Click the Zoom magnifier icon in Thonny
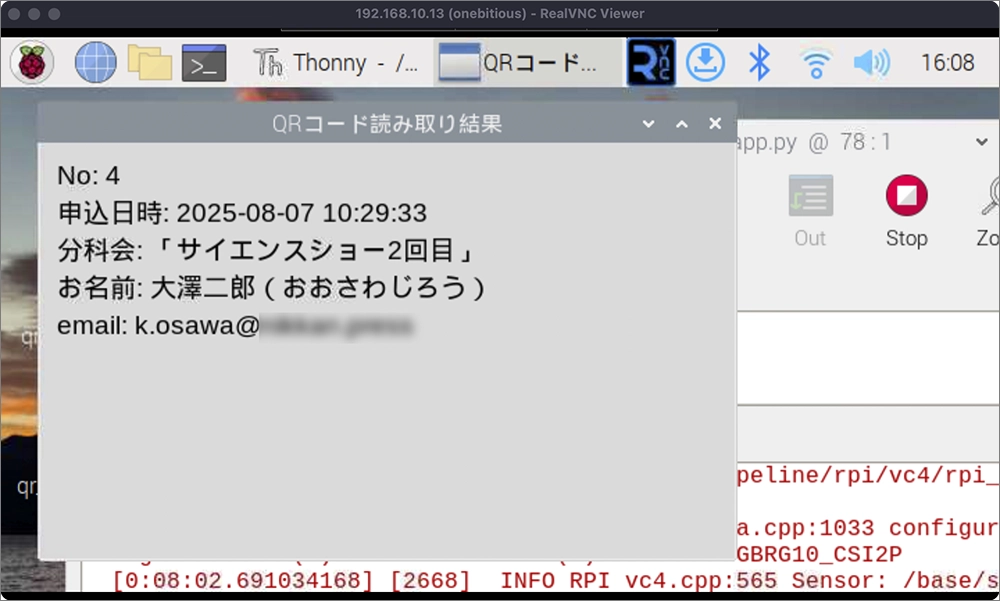This screenshot has width=1000, height=601. [x=990, y=208]
